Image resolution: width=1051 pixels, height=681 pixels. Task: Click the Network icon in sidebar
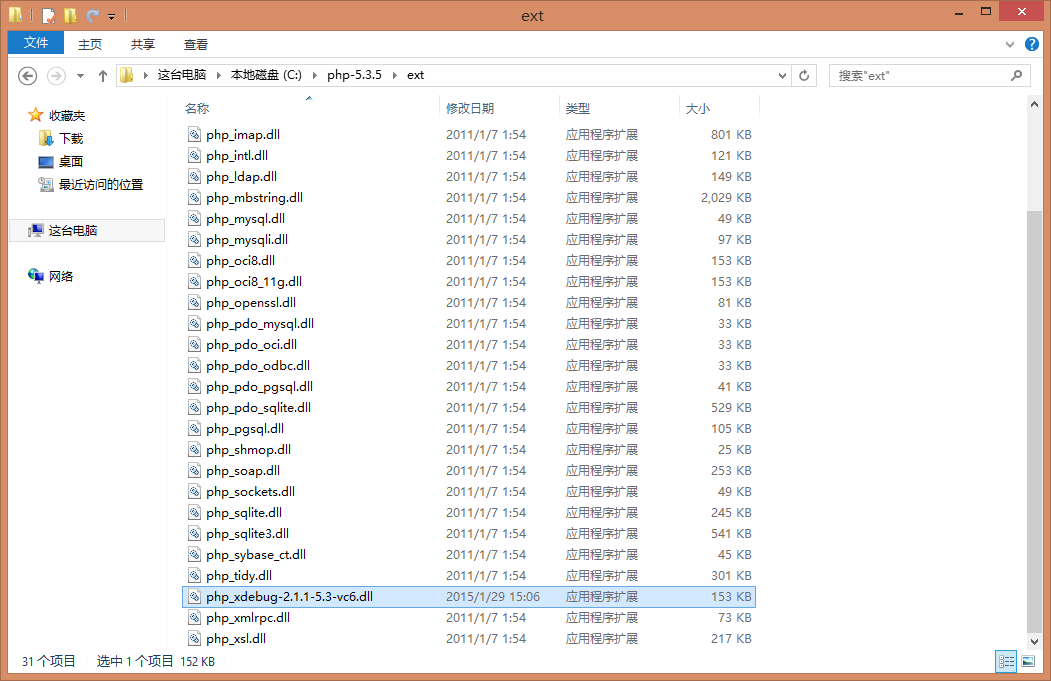(x=36, y=275)
